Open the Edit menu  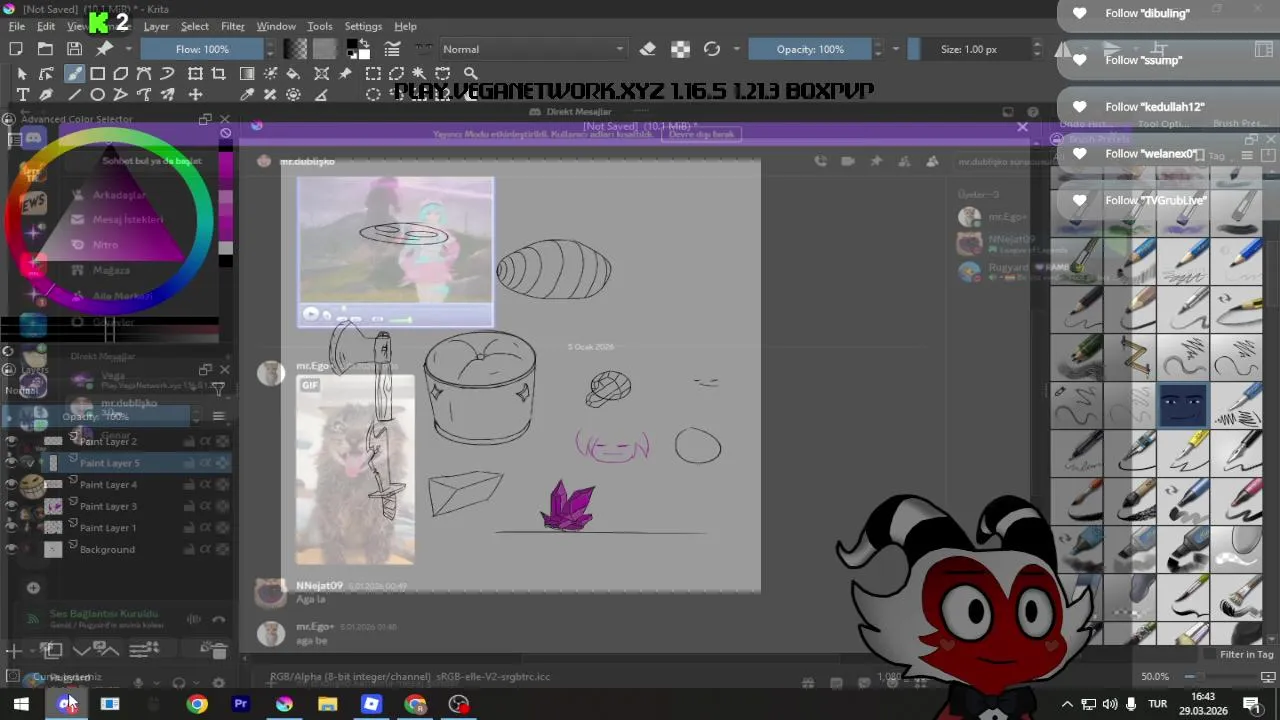tap(46, 27)
